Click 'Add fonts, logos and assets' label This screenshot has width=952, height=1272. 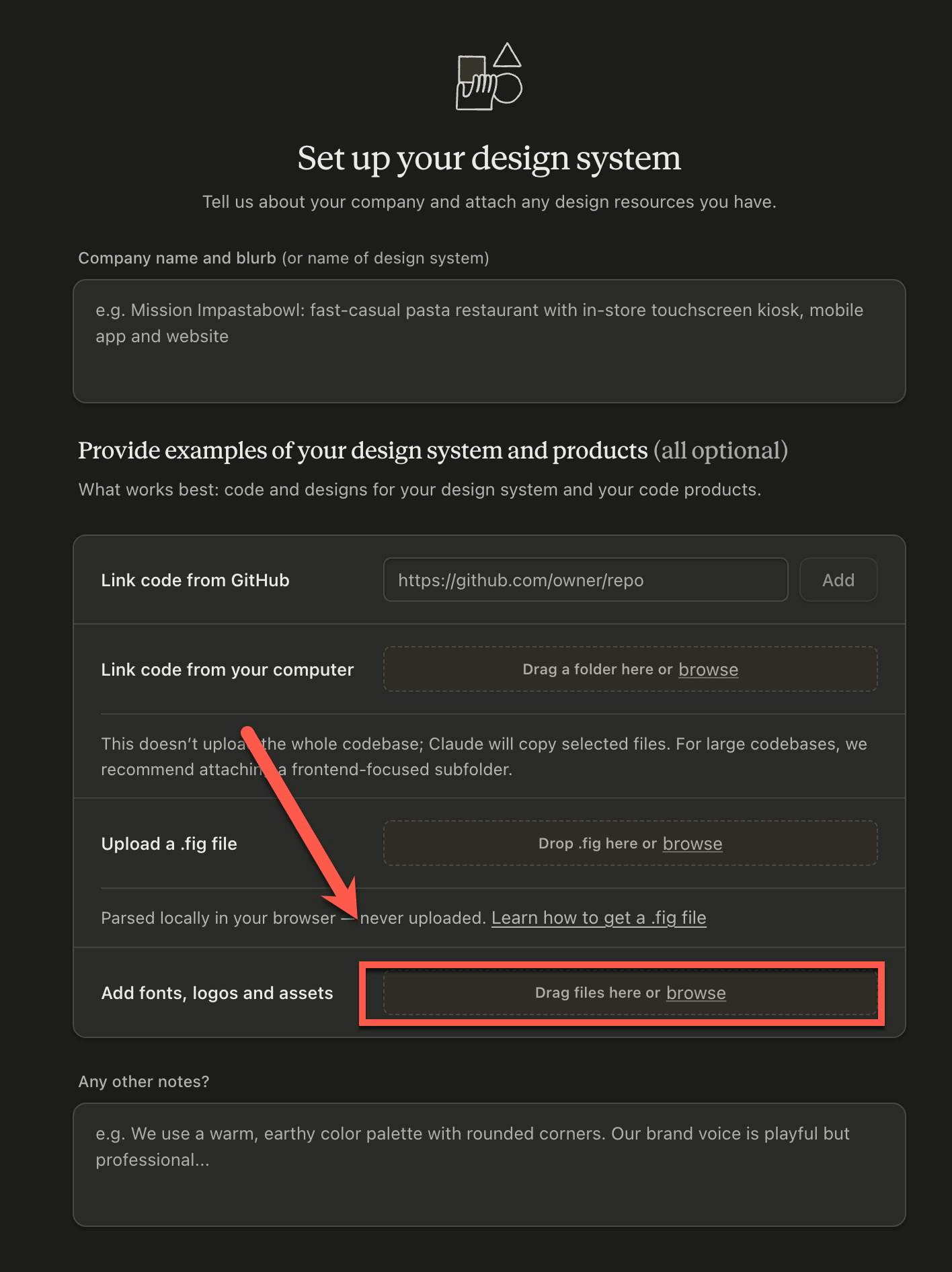click(x=217, y=993)
